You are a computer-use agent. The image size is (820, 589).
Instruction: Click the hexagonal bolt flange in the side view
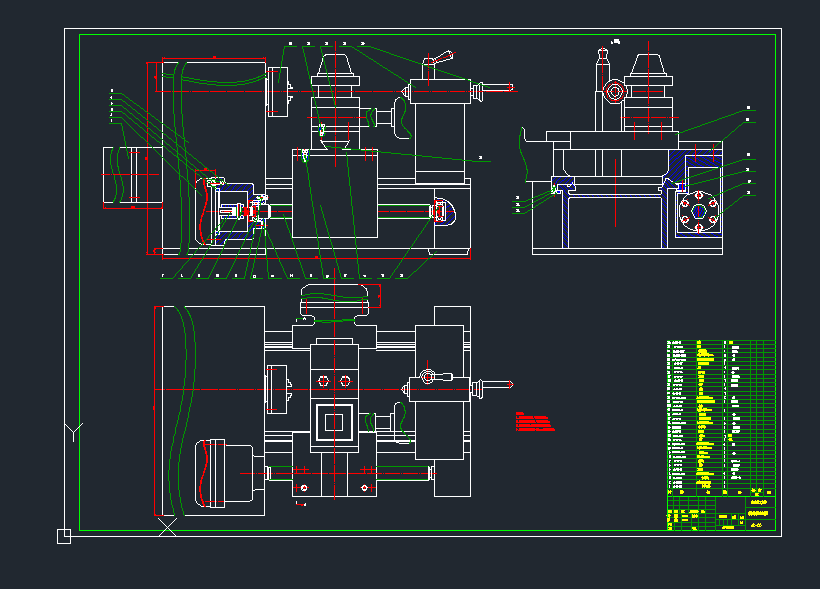coord(699,211)
